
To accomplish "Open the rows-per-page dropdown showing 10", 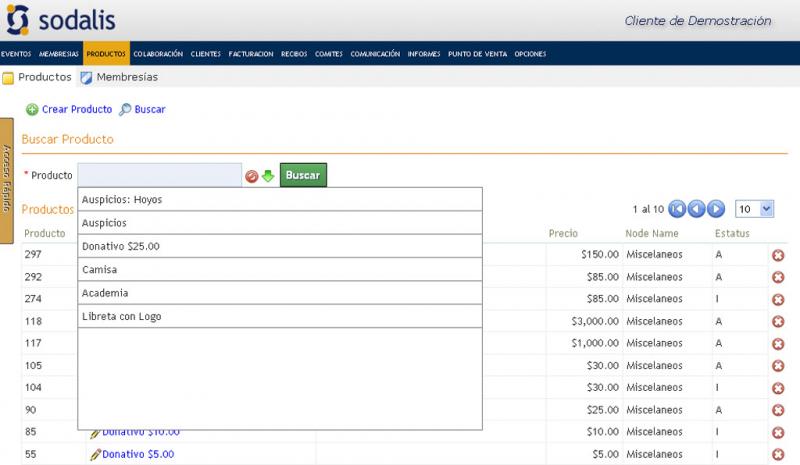I will [x=755, y=209].
